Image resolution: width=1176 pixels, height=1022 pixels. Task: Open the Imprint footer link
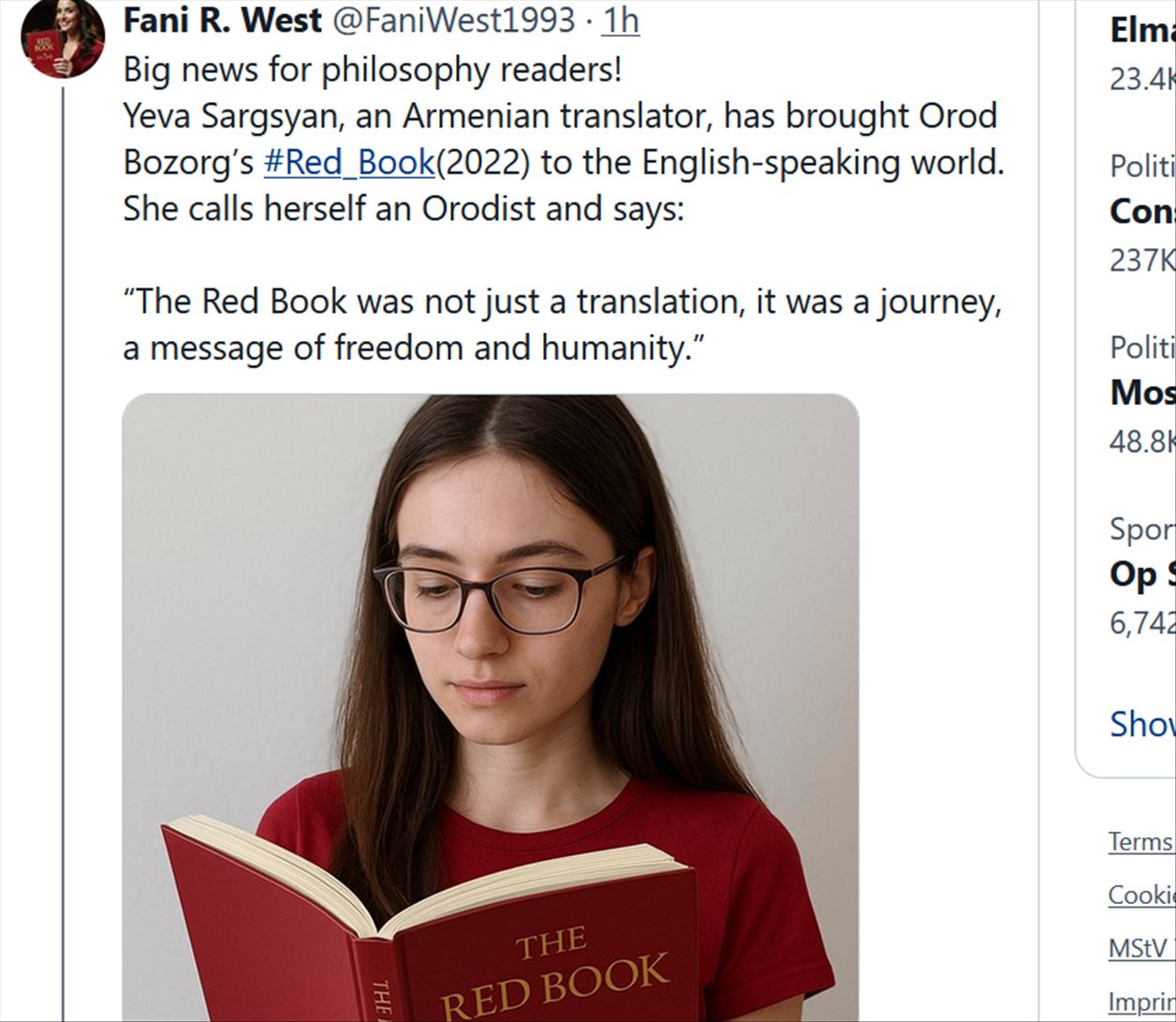click(x=1141, y=1000)
